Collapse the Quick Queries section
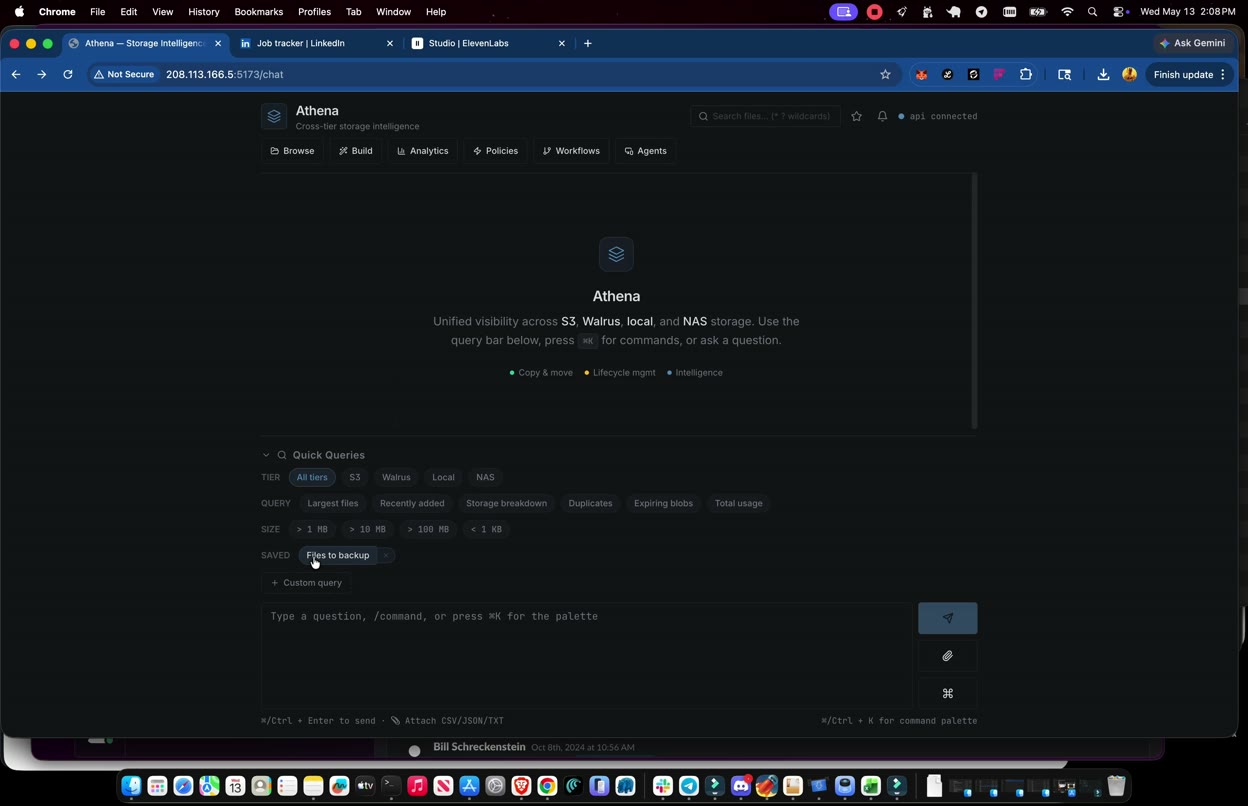Screen dimensions: 1248x806 point(266,455)
